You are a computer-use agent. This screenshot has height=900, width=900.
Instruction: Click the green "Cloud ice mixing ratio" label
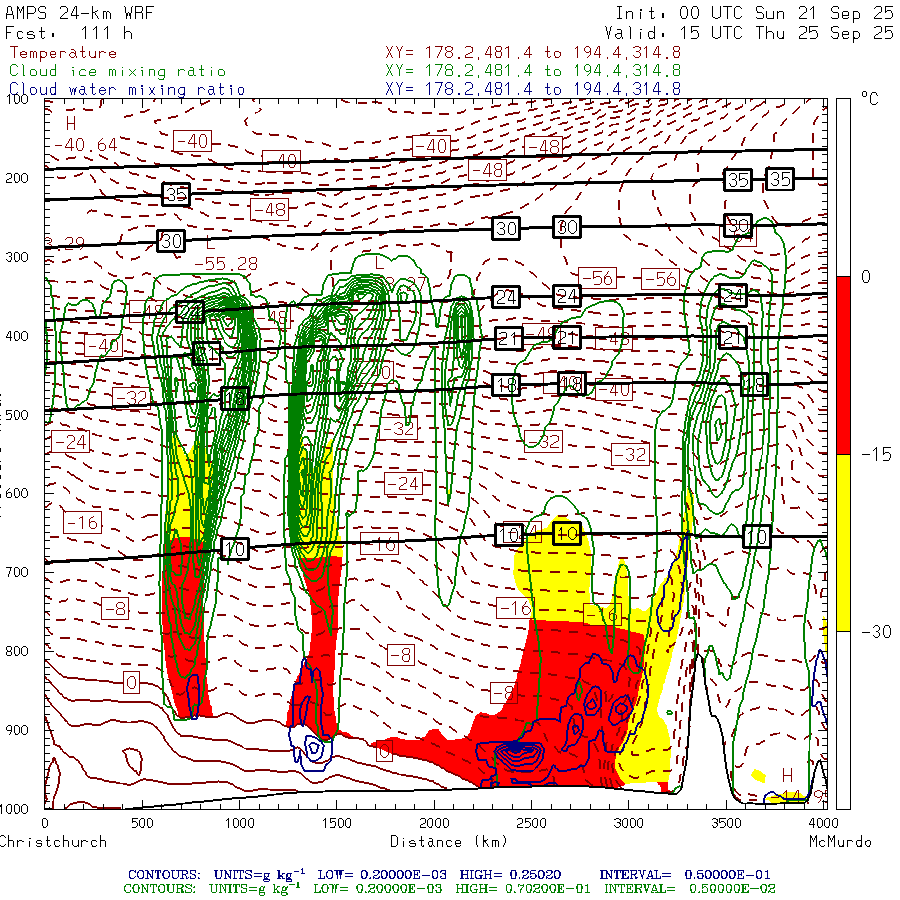click(x=117, y=71)
